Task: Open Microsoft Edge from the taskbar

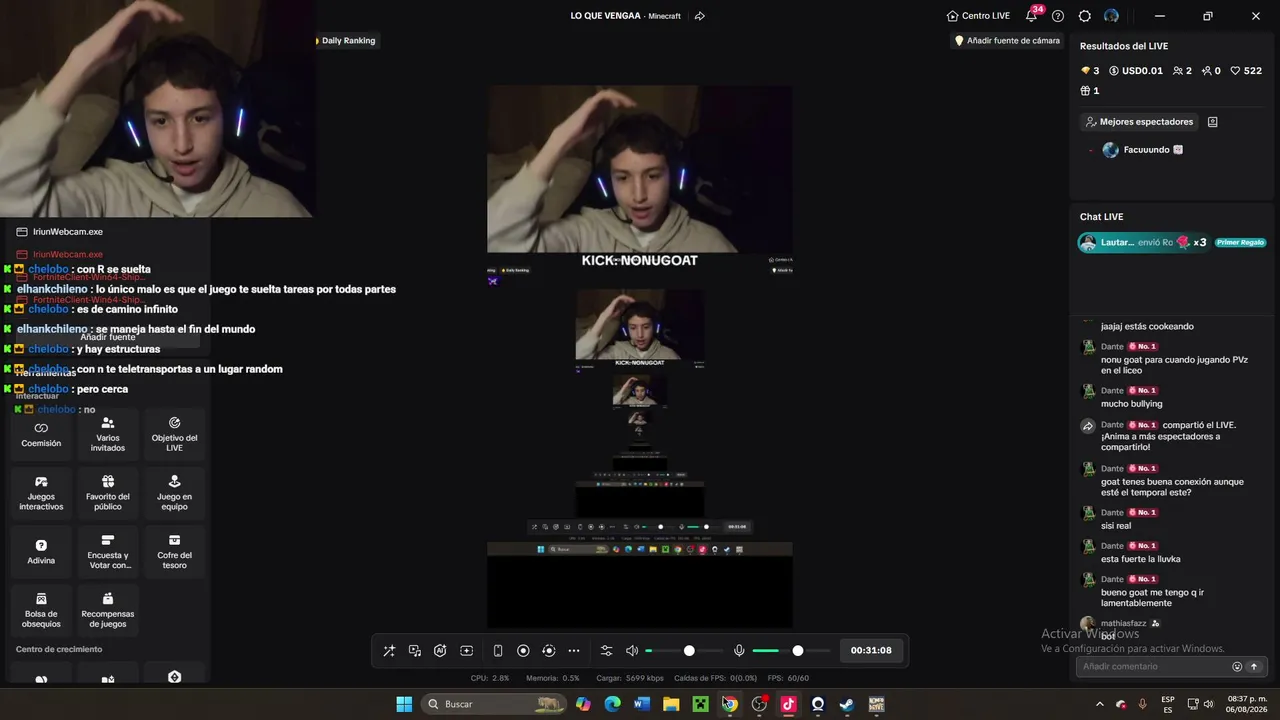Action: [613, 704]
